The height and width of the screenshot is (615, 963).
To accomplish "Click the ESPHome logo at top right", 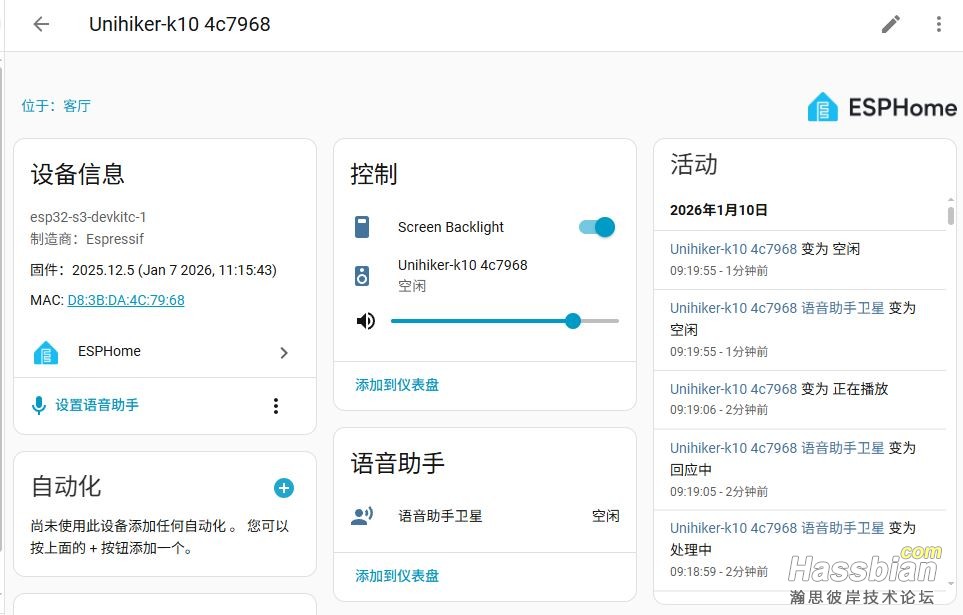I will point(882,107).
